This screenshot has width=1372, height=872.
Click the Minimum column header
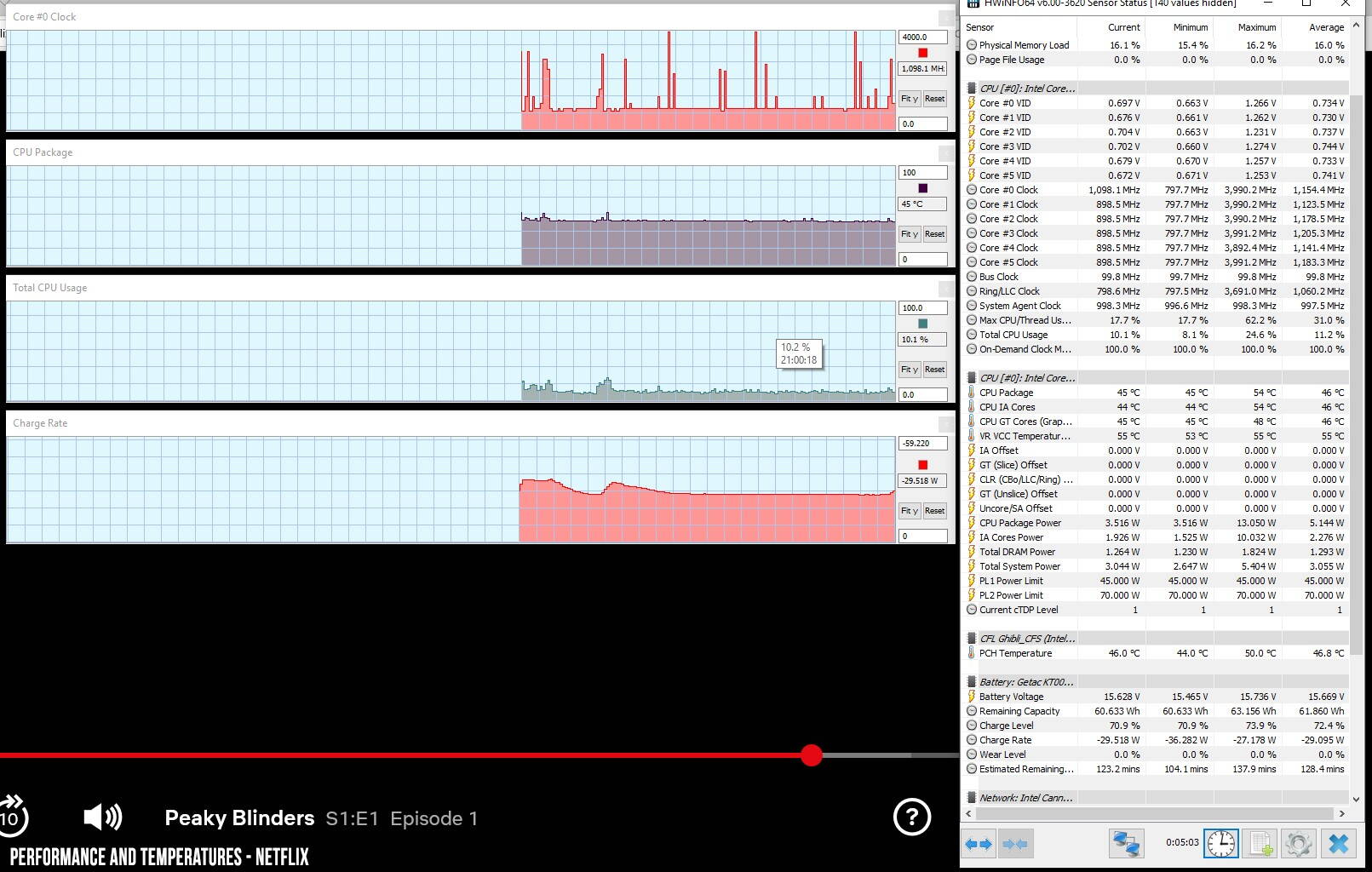pyautogui.click(x=1179, y=27)
